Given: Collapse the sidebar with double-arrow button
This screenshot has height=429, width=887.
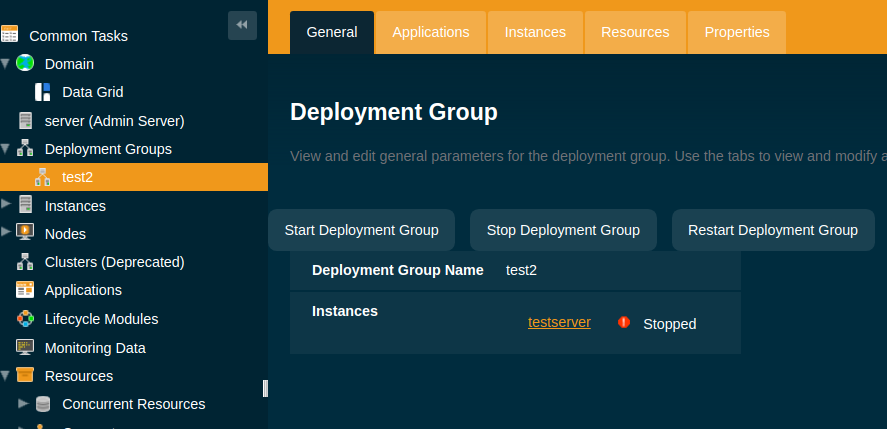Looking at the screenshot, I should point(242,25).
